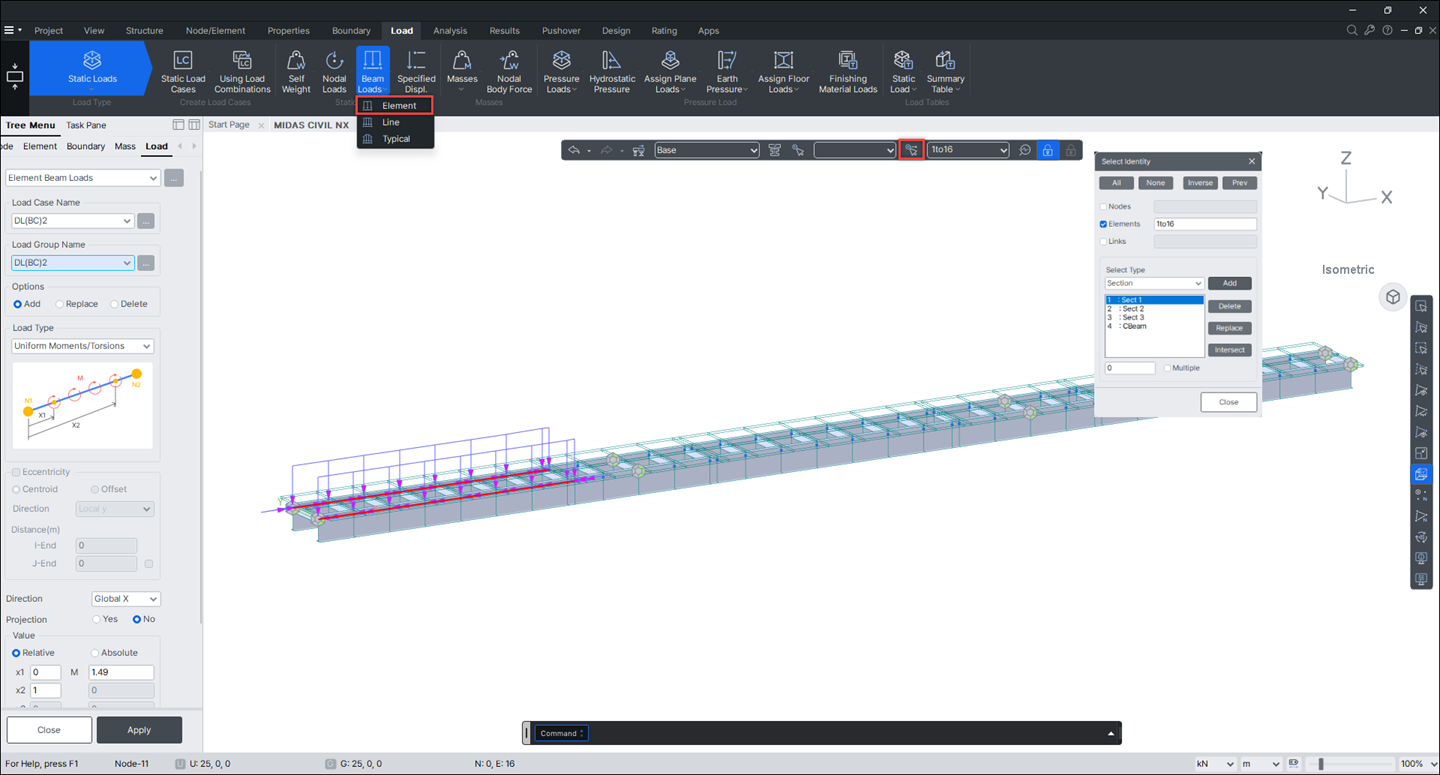Viewport: 1440px width, 775px height.
Task: Enable the Nodes checkbox in Select Identity
Action: click(x=1104, y=207)
